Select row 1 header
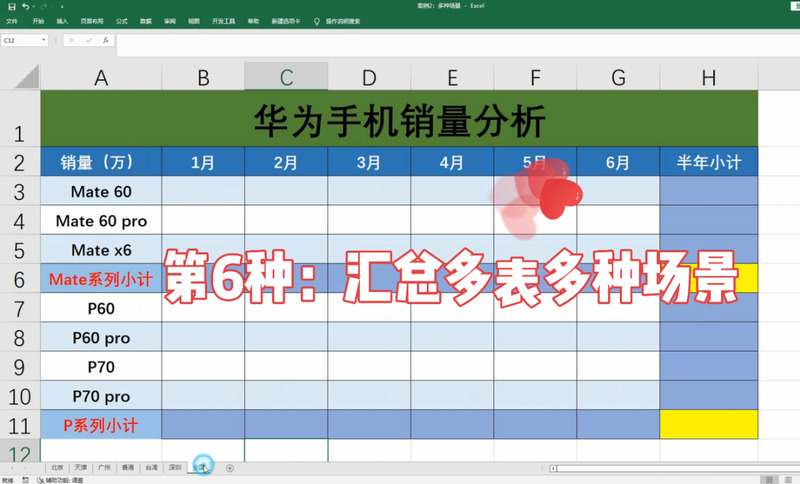Screen dimensions: 800x484 tap(19, 119)
